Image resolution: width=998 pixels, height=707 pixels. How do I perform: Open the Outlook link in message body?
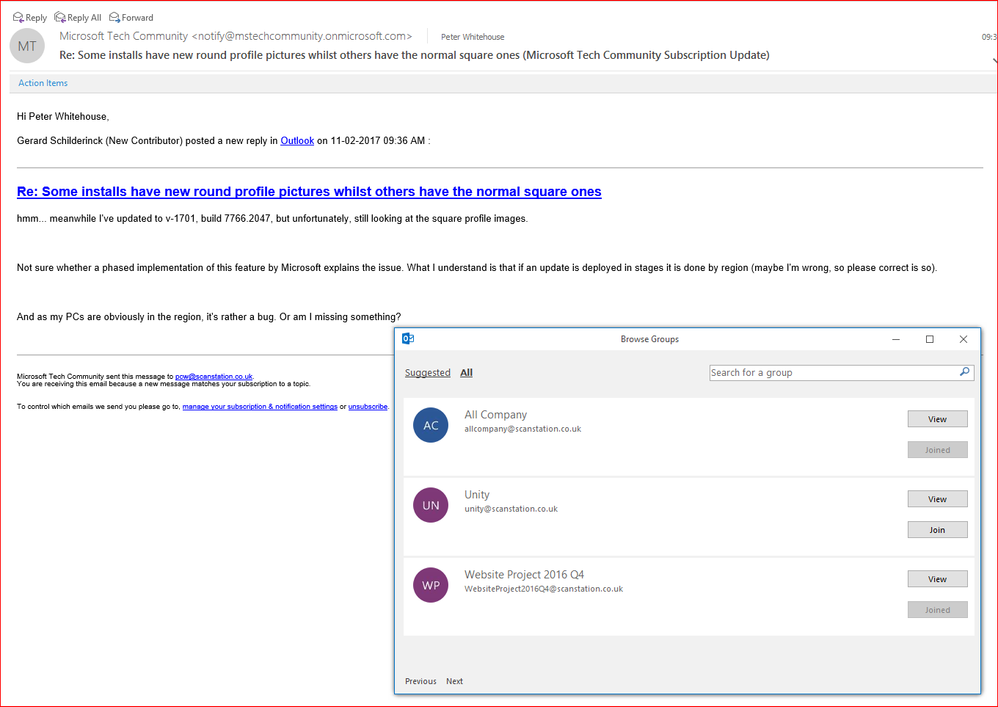pos(297,141)
